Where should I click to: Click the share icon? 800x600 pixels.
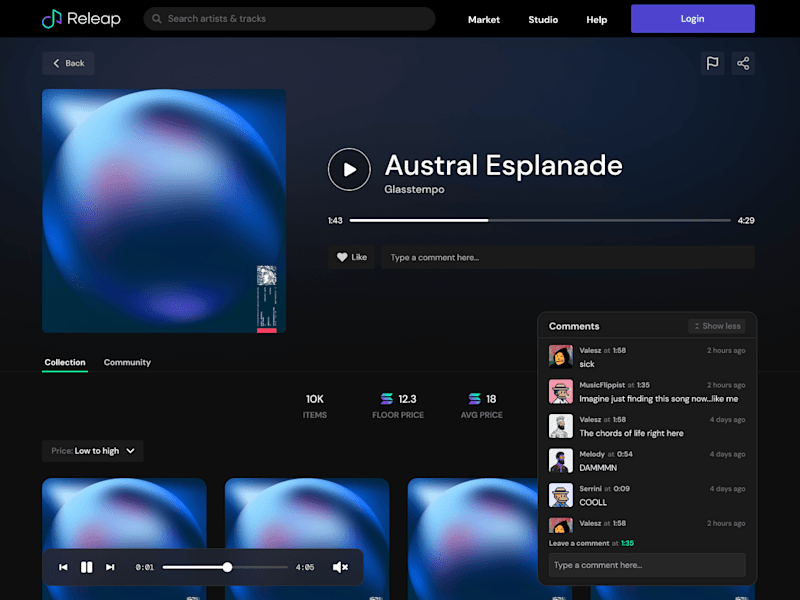(743, 63)
